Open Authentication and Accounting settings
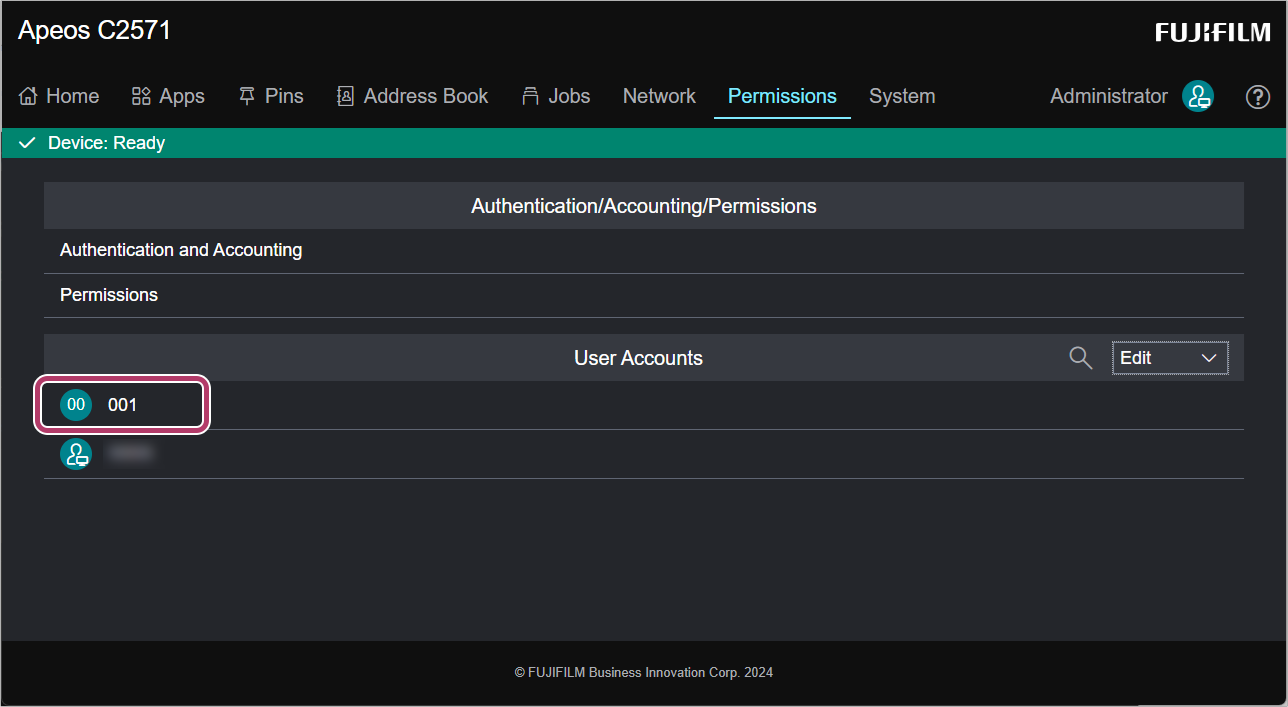 [644, 250]
